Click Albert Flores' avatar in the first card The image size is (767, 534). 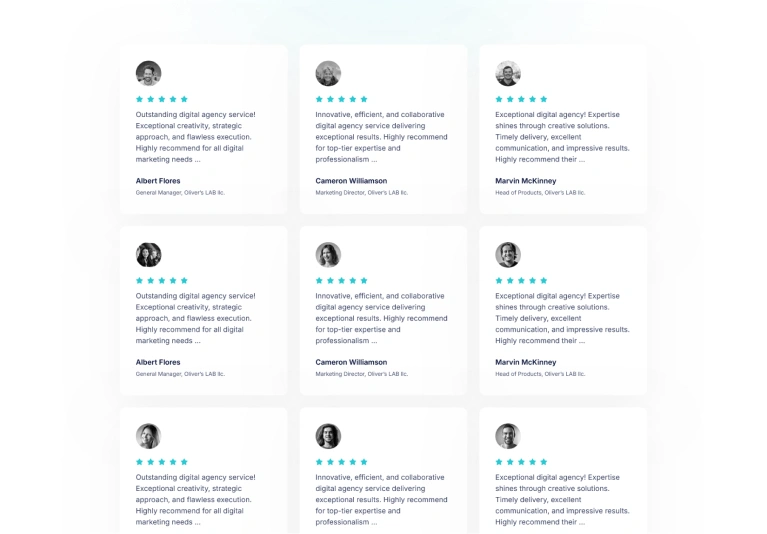[x=148, y=73]
